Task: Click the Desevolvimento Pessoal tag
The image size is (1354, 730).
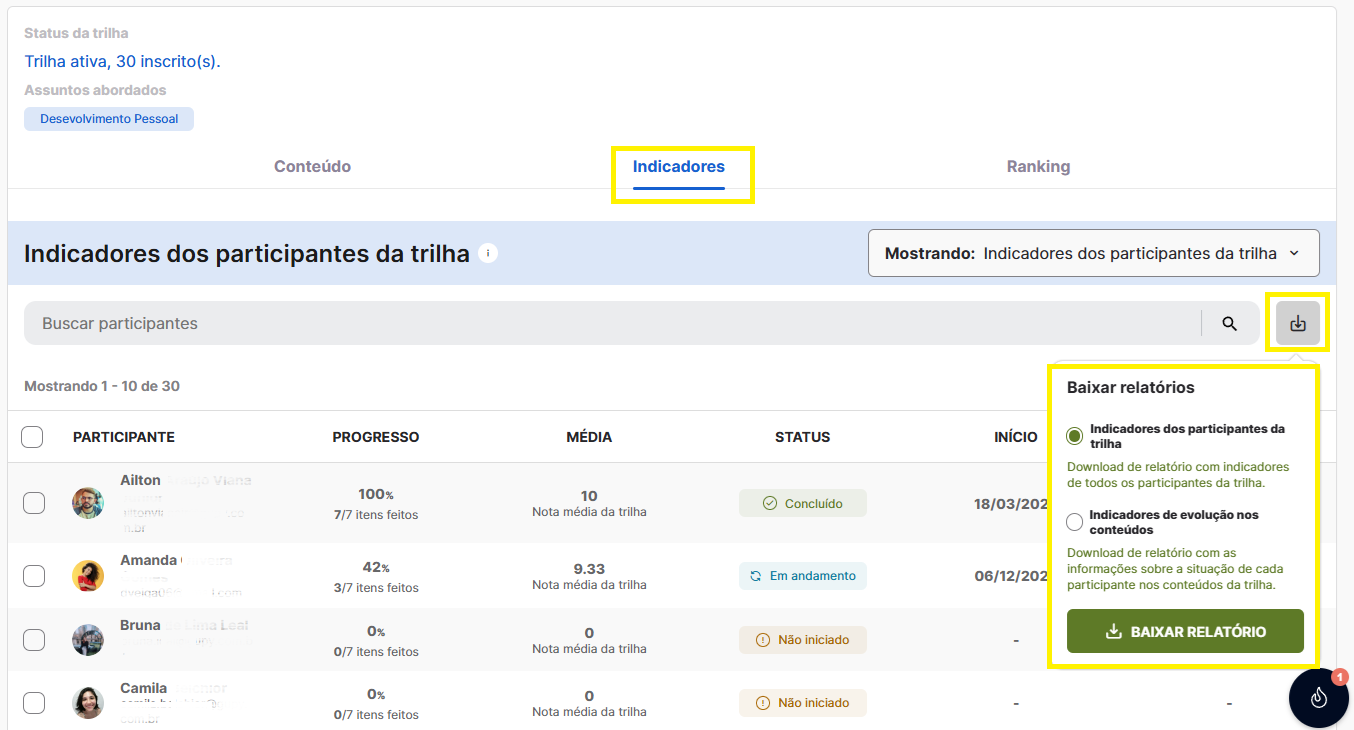Action: 109,119
